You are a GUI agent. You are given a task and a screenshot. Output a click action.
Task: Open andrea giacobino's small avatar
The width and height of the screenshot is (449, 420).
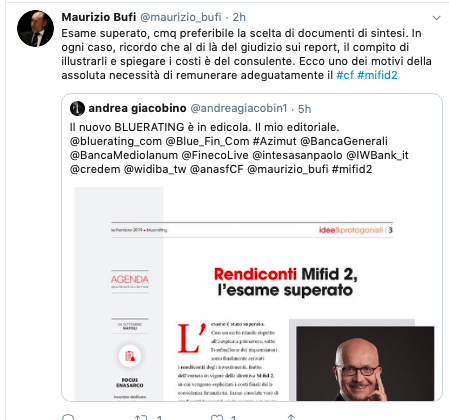pyautogui.click(x=77, y=108)
